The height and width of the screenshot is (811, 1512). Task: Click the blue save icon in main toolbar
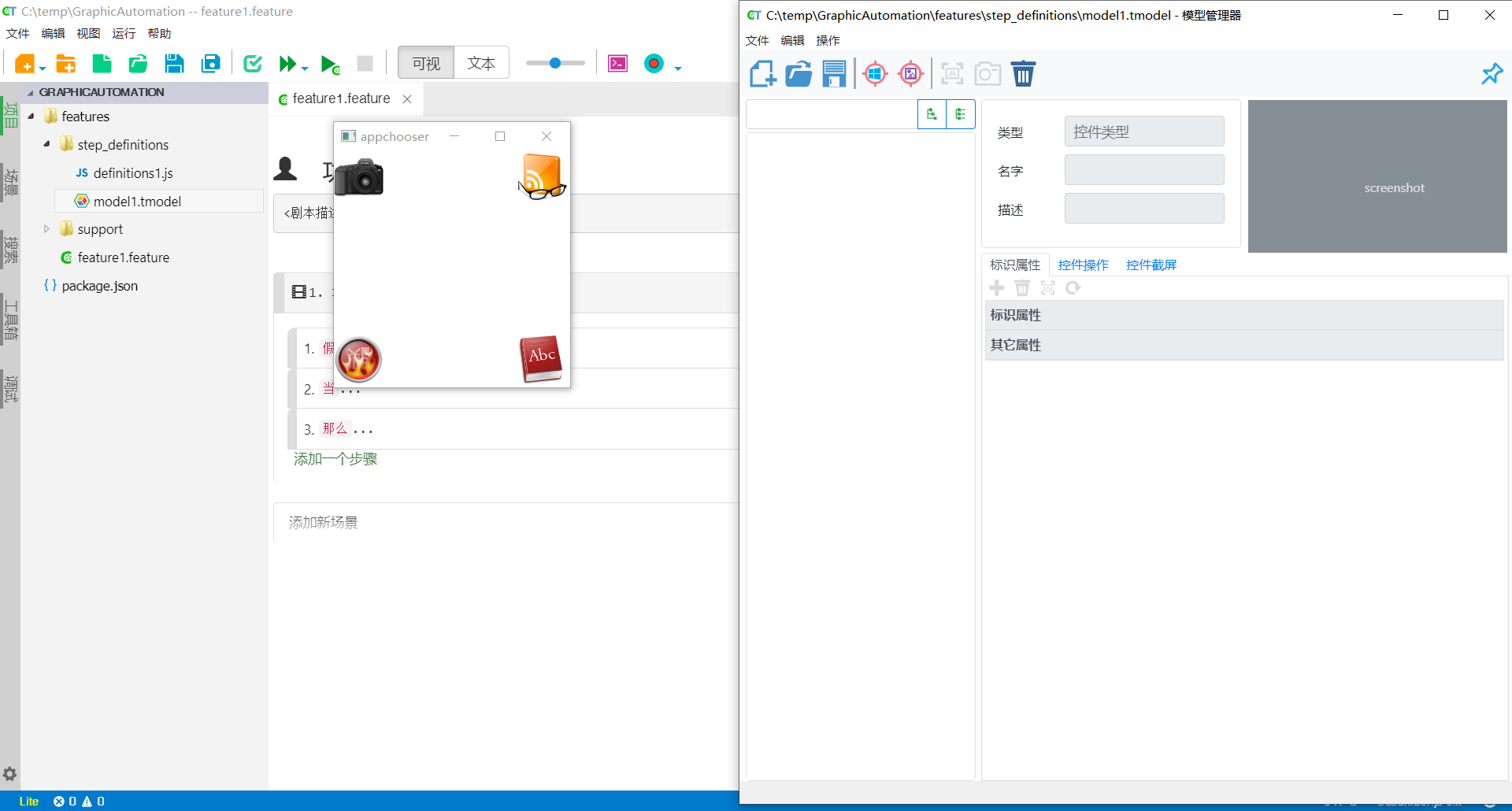174,64
